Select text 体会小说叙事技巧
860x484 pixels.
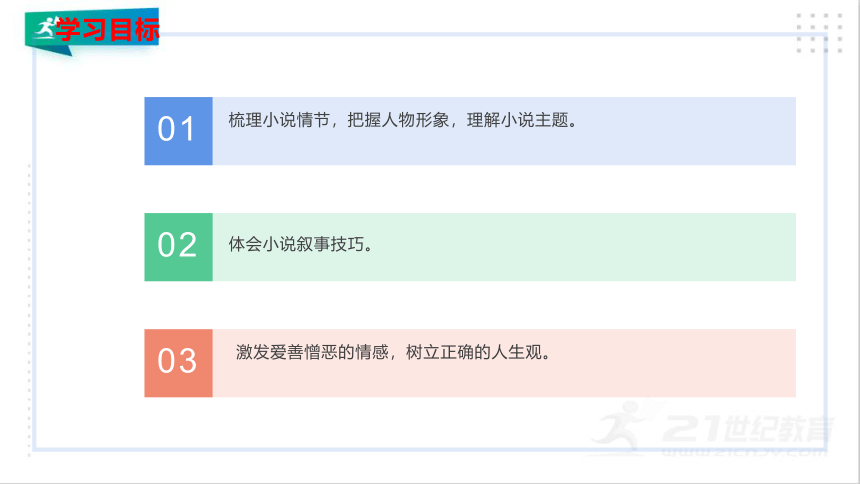pos(296,244)
